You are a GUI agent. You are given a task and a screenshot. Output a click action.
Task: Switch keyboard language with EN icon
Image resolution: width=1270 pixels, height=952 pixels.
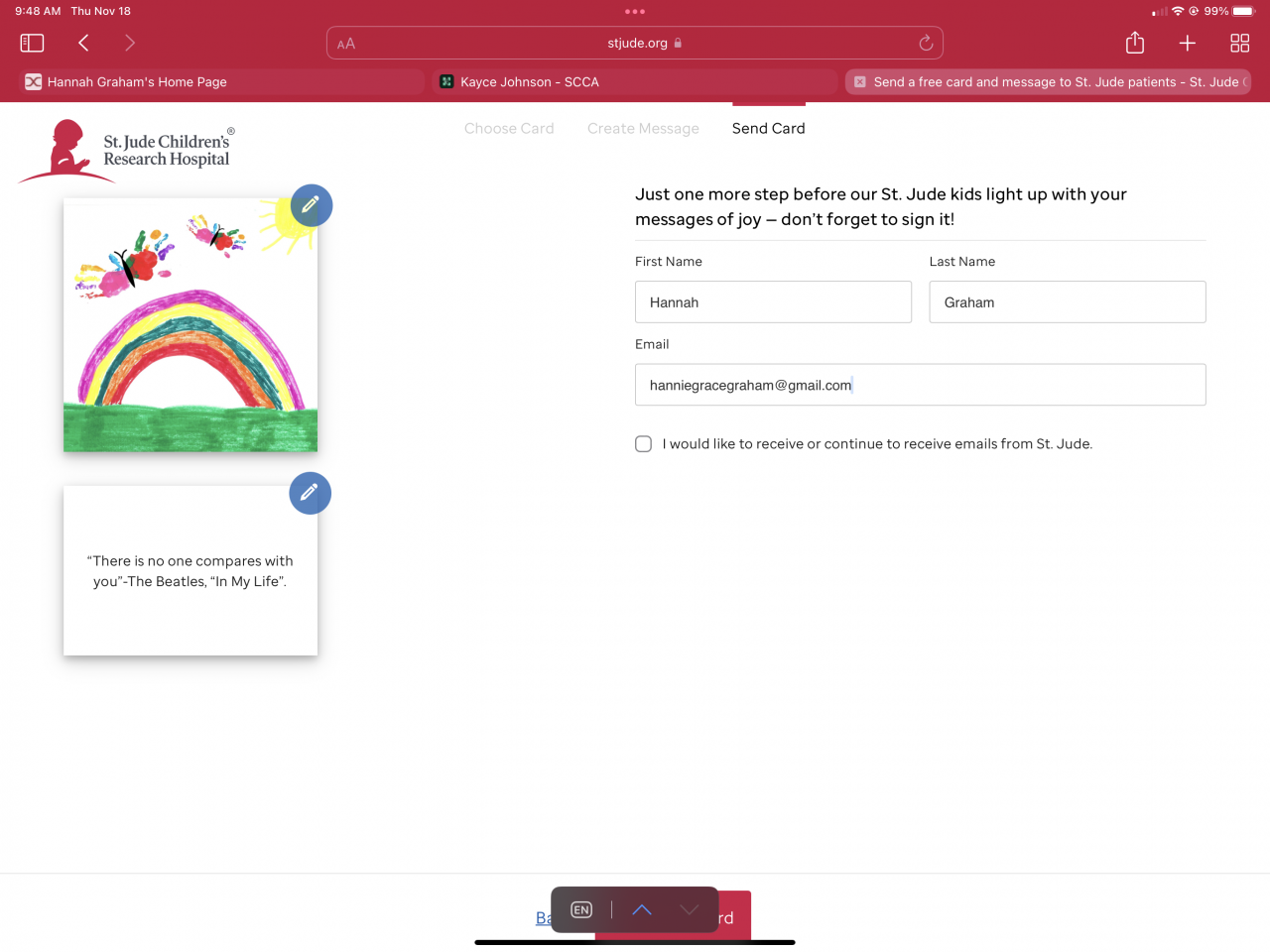581,909
